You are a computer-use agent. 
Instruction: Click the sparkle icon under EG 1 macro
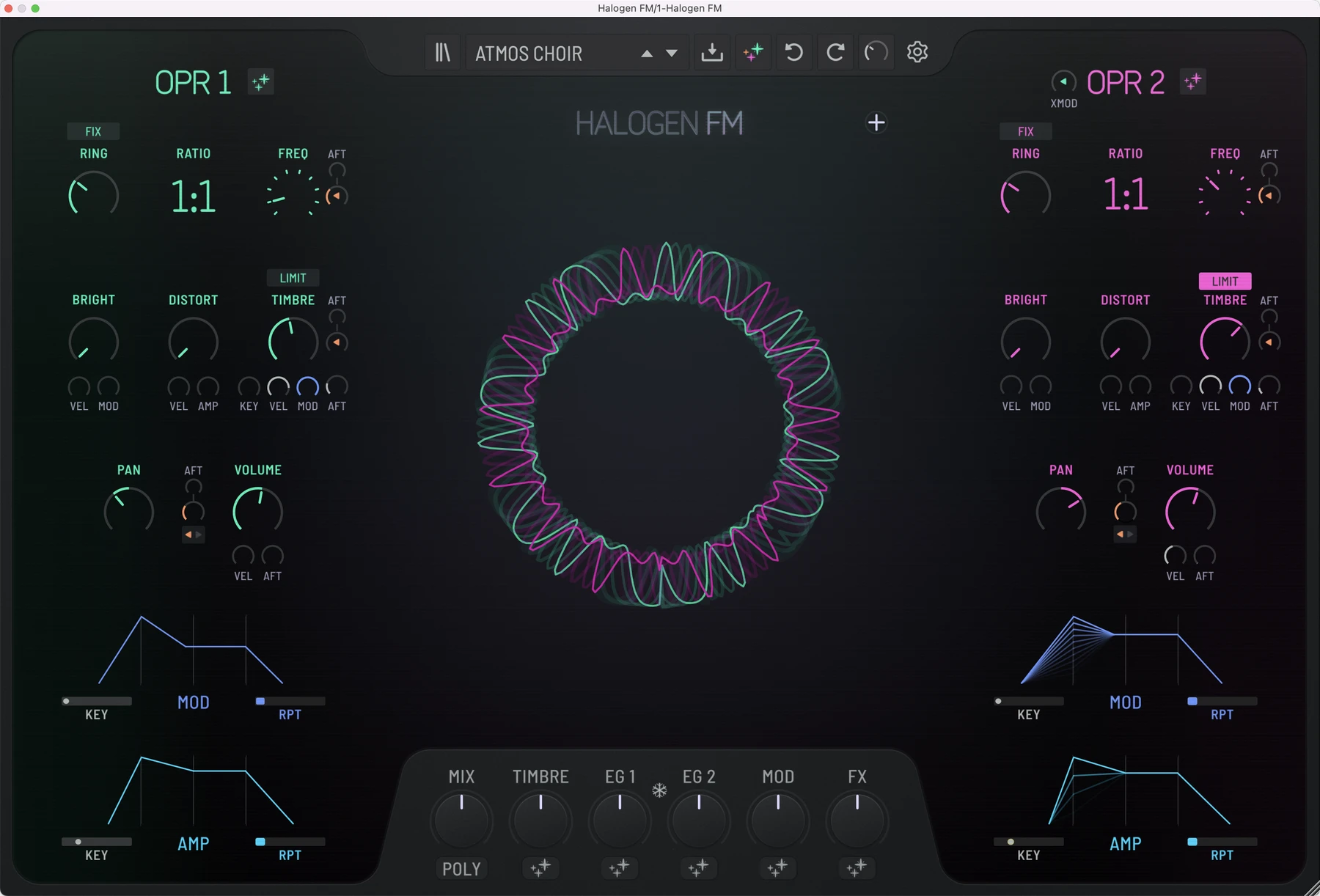tap(620, 868)
